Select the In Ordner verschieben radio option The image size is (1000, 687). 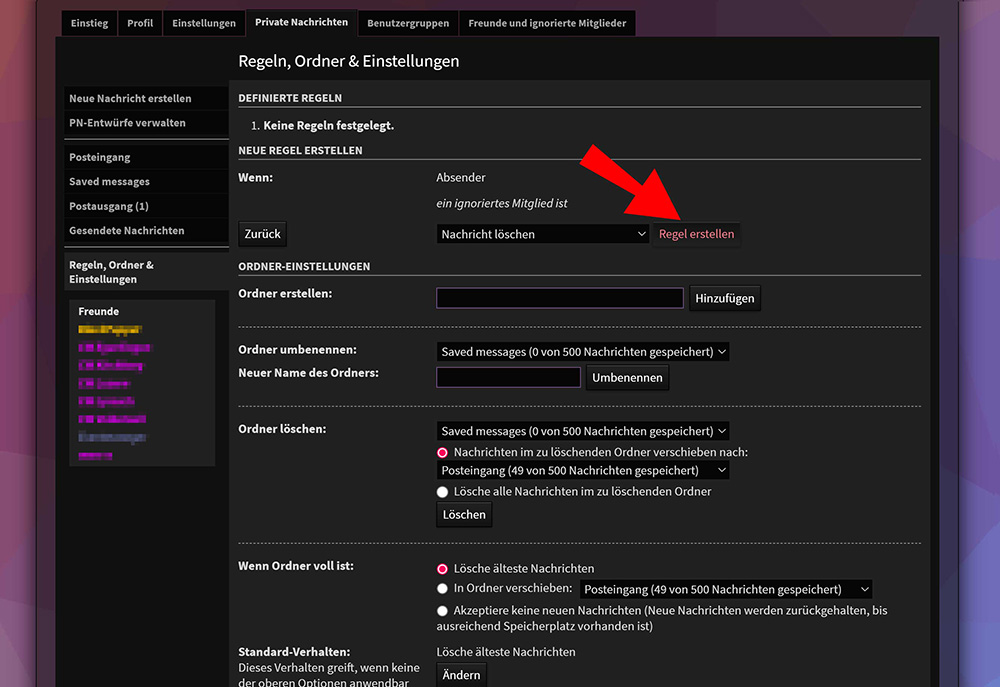[443, 589]
